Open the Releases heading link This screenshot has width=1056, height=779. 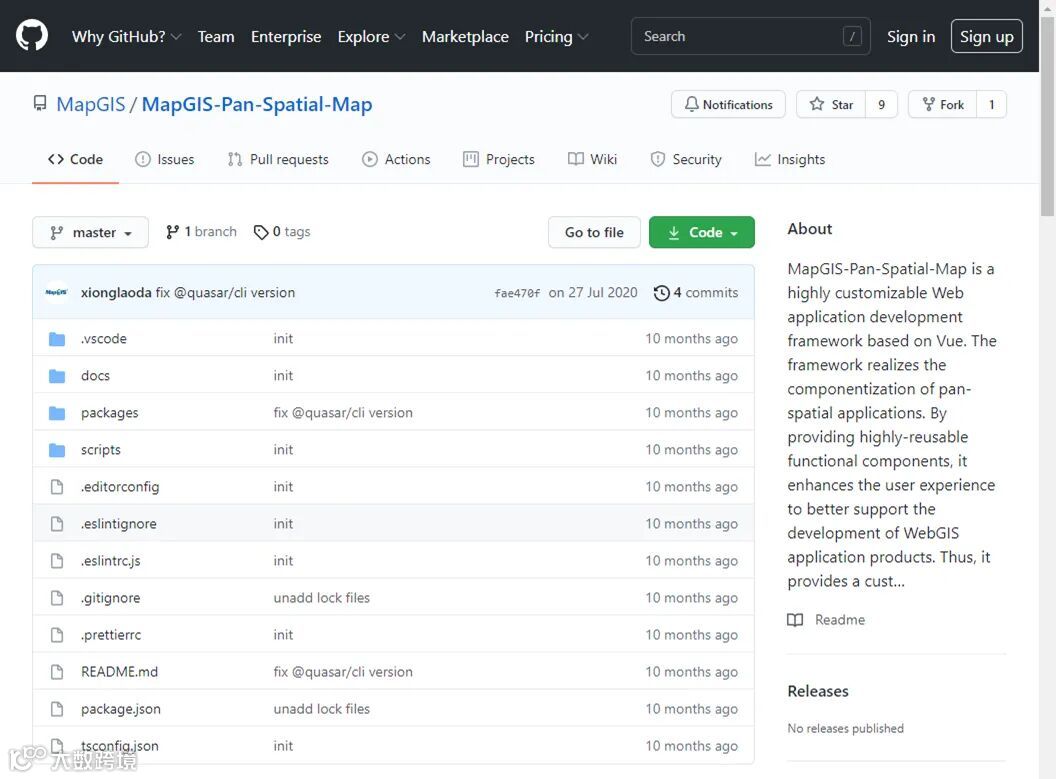pos(818,691)
